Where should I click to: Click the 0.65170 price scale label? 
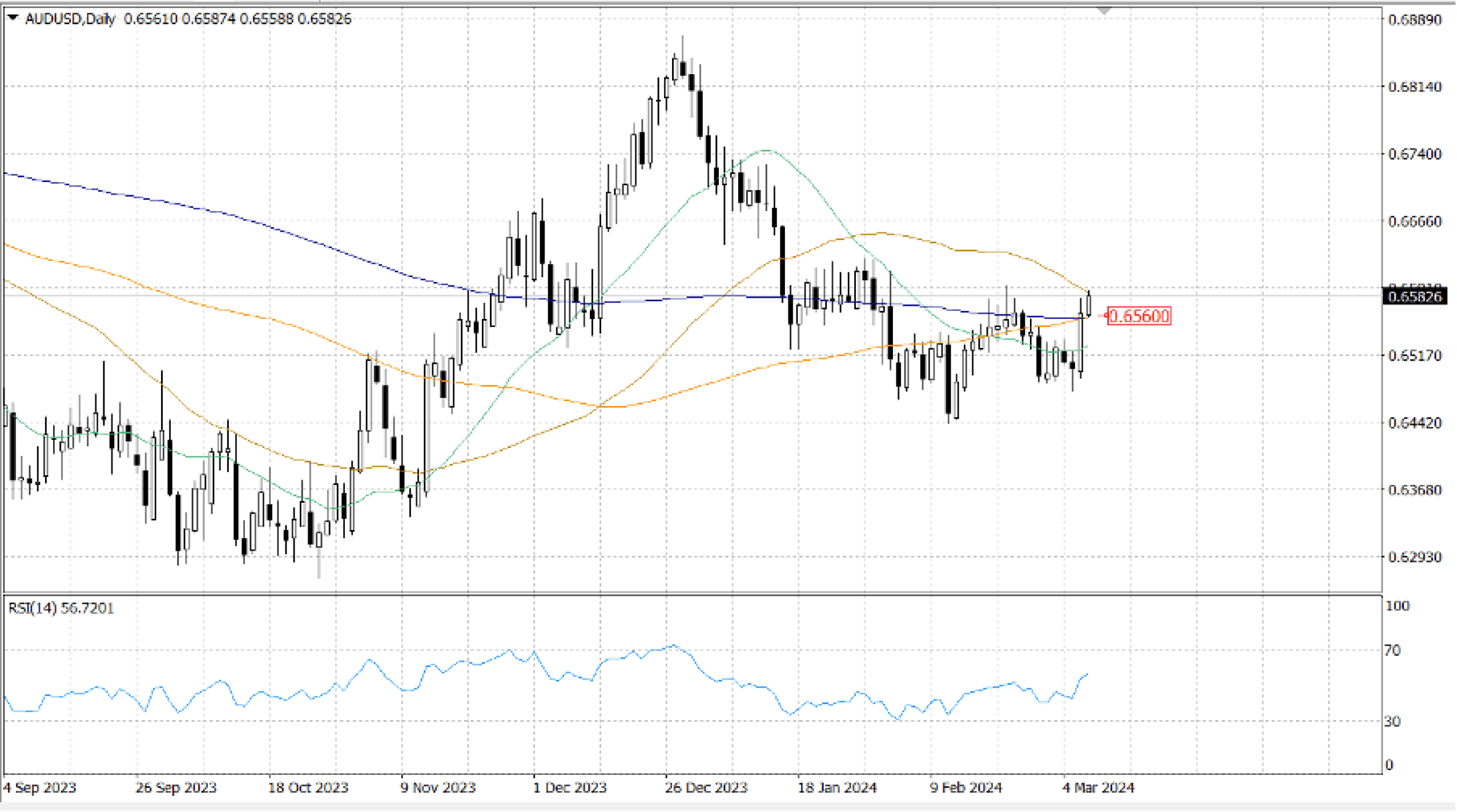(x=1414, y=355)
